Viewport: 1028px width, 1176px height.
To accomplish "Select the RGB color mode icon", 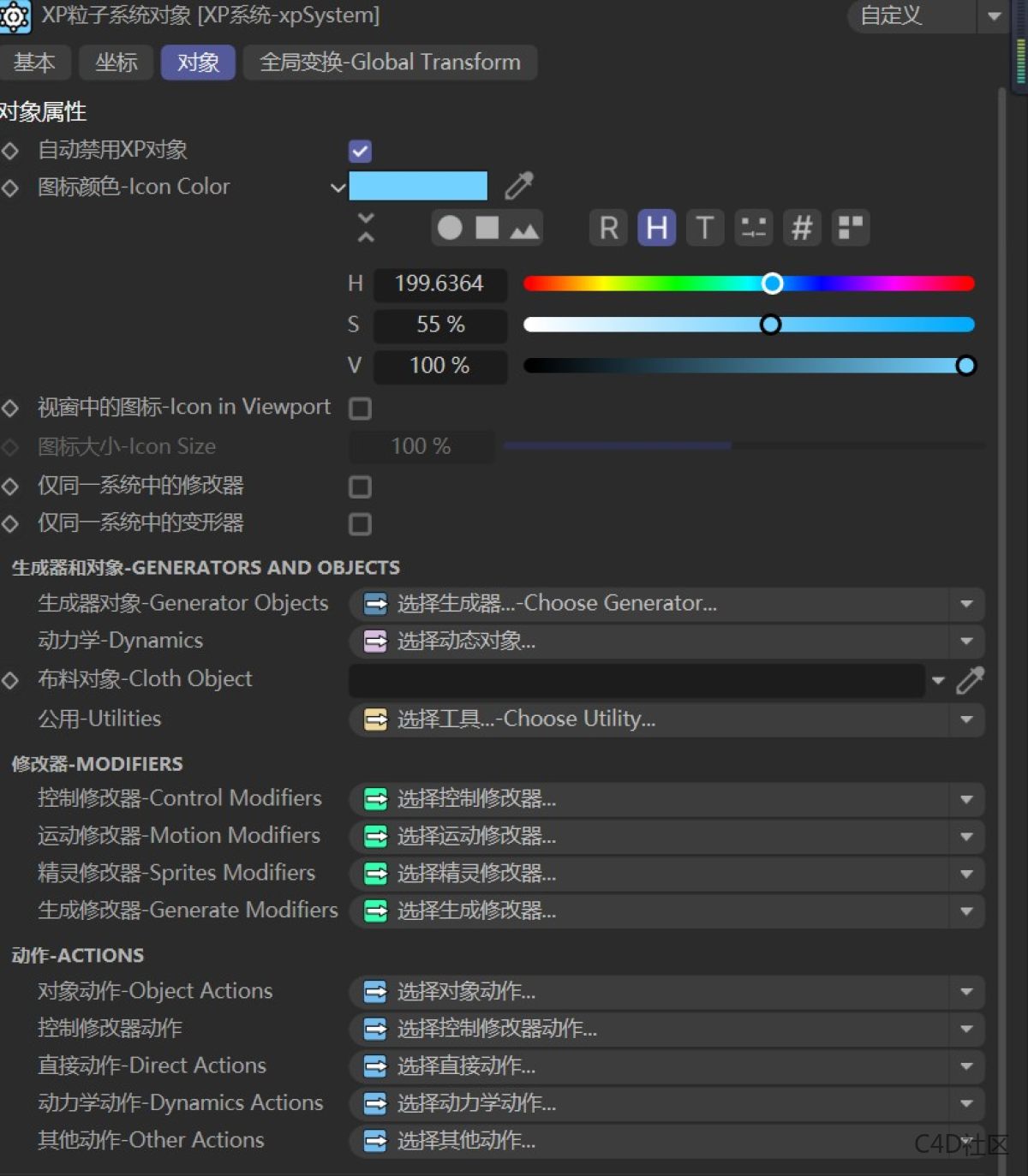I will tap(608, 228).
